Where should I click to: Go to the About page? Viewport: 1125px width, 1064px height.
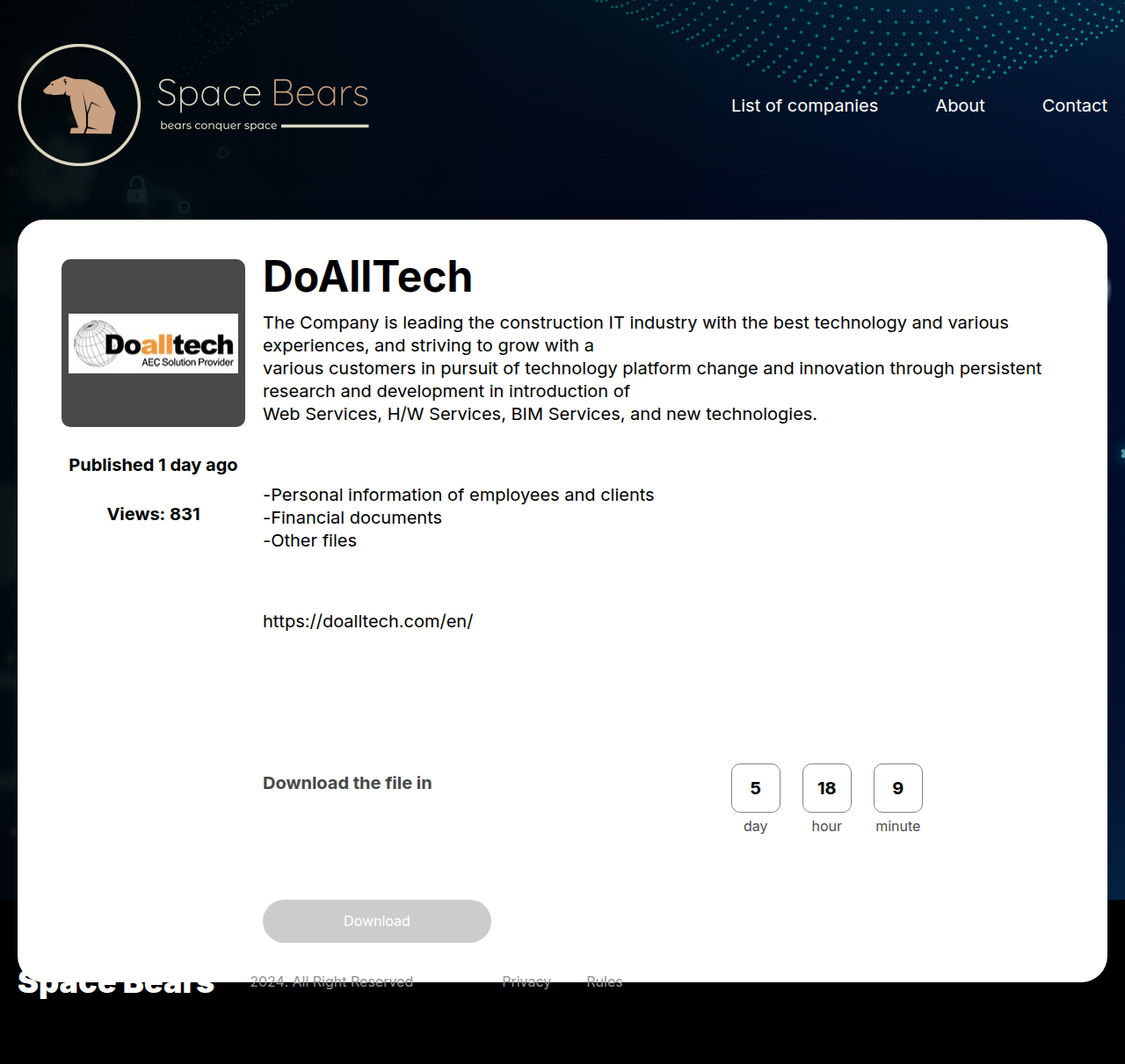(x=960, y=105)
